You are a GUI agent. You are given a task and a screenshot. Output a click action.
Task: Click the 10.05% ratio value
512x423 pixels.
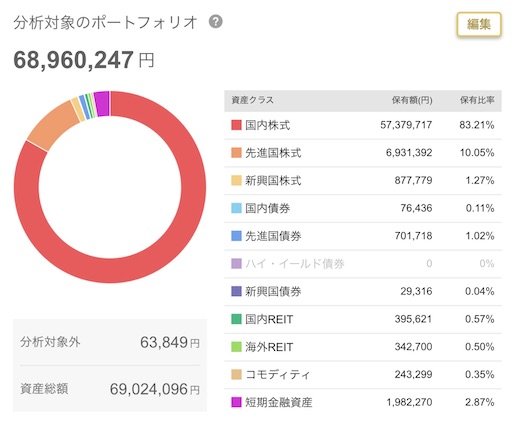(x=477, y=153)
